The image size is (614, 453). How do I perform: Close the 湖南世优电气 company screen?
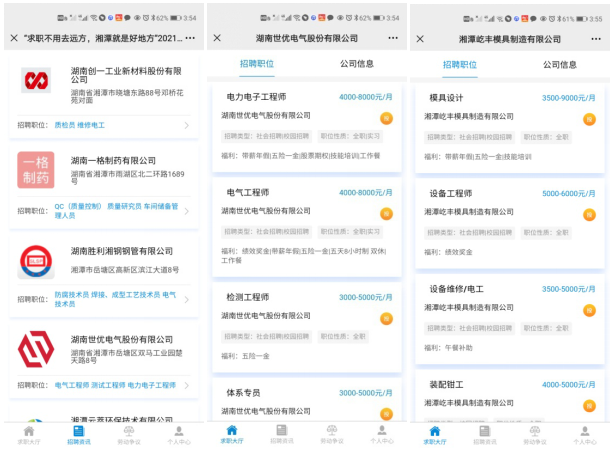click(217, 38)
